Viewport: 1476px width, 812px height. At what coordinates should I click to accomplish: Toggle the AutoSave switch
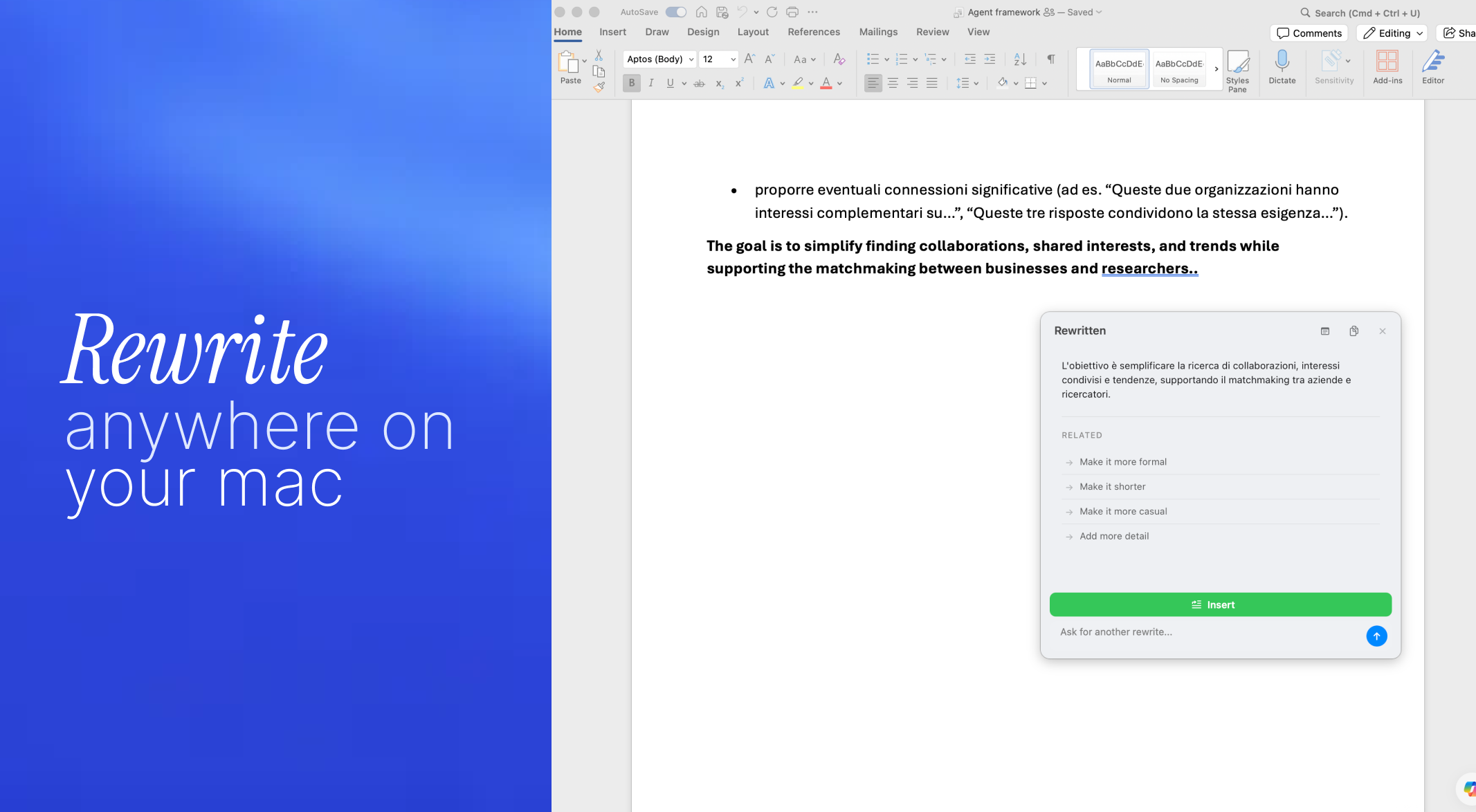pos(675,12)
